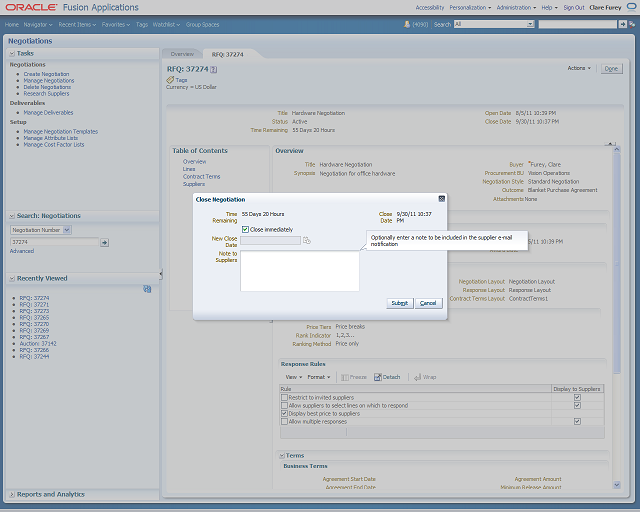Toggle Display to Suppliers for Restrict row
640x512 pixels.
click(577, 397)
